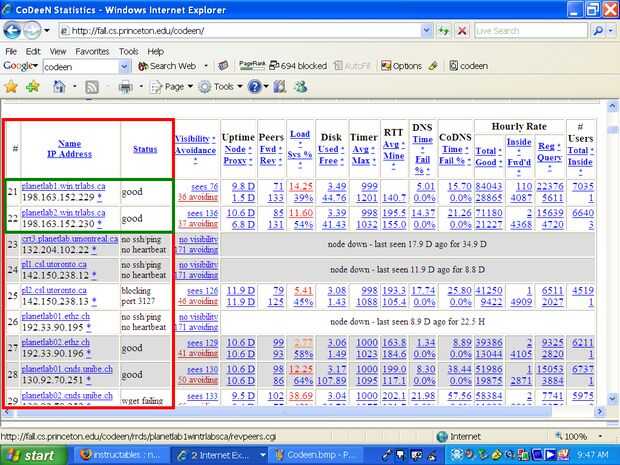
Task: Click the RSS Feeds icon
Action: (92, 87)
